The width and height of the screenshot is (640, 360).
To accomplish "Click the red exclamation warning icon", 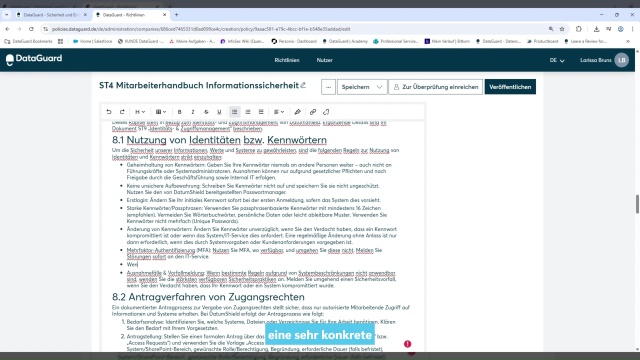I will [407, 344].
